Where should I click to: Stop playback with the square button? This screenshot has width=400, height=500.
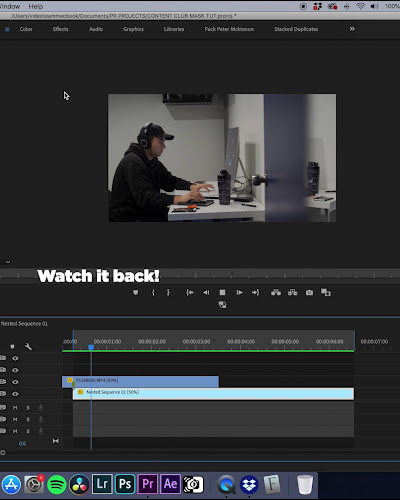[x=222, y=292]
